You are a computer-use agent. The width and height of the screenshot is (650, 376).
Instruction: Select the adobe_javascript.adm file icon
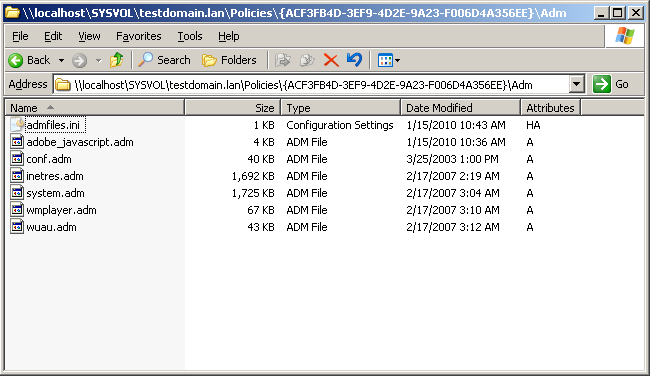[17, 142]
